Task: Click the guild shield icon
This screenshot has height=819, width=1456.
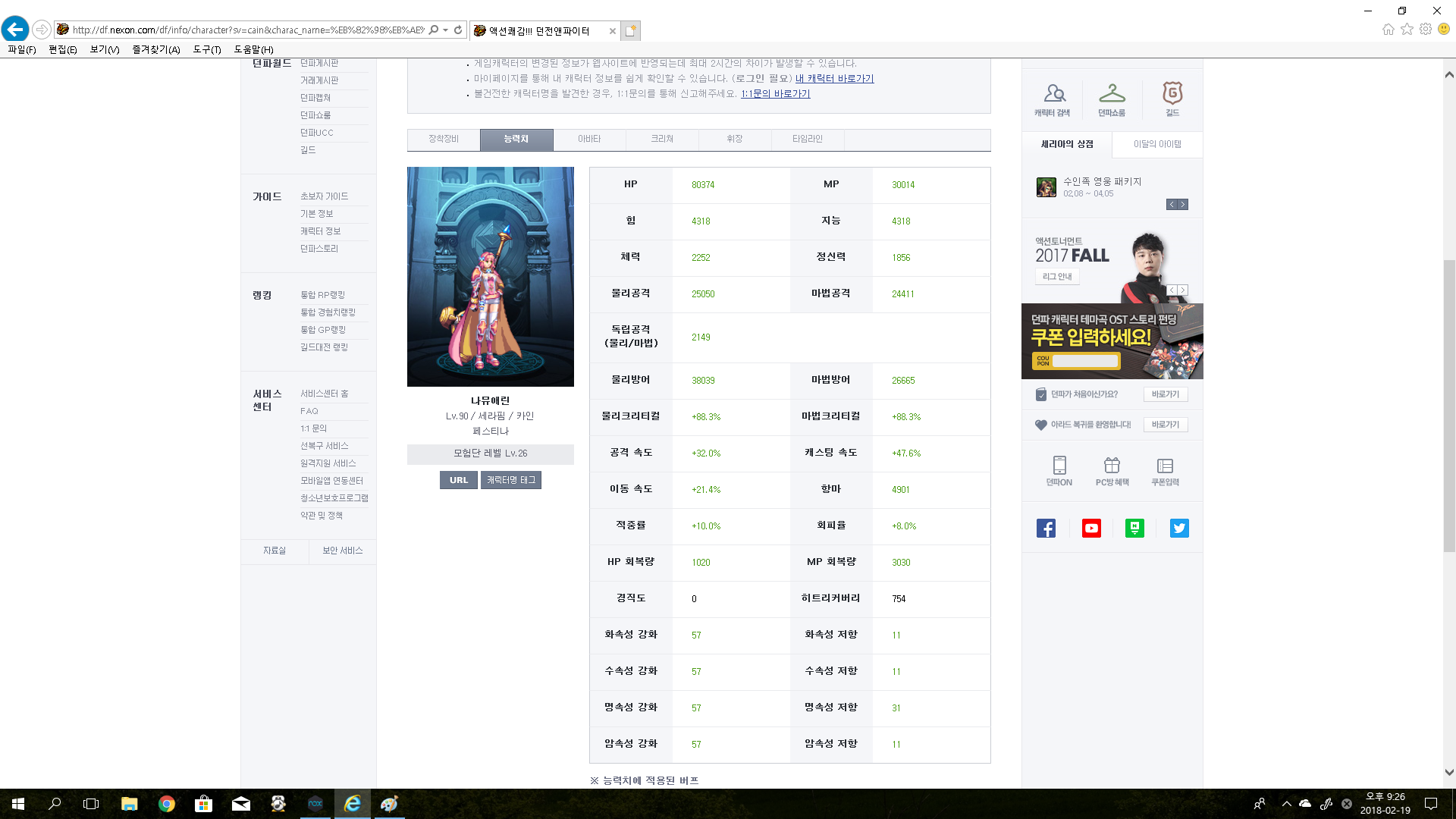Action: 1172,94
